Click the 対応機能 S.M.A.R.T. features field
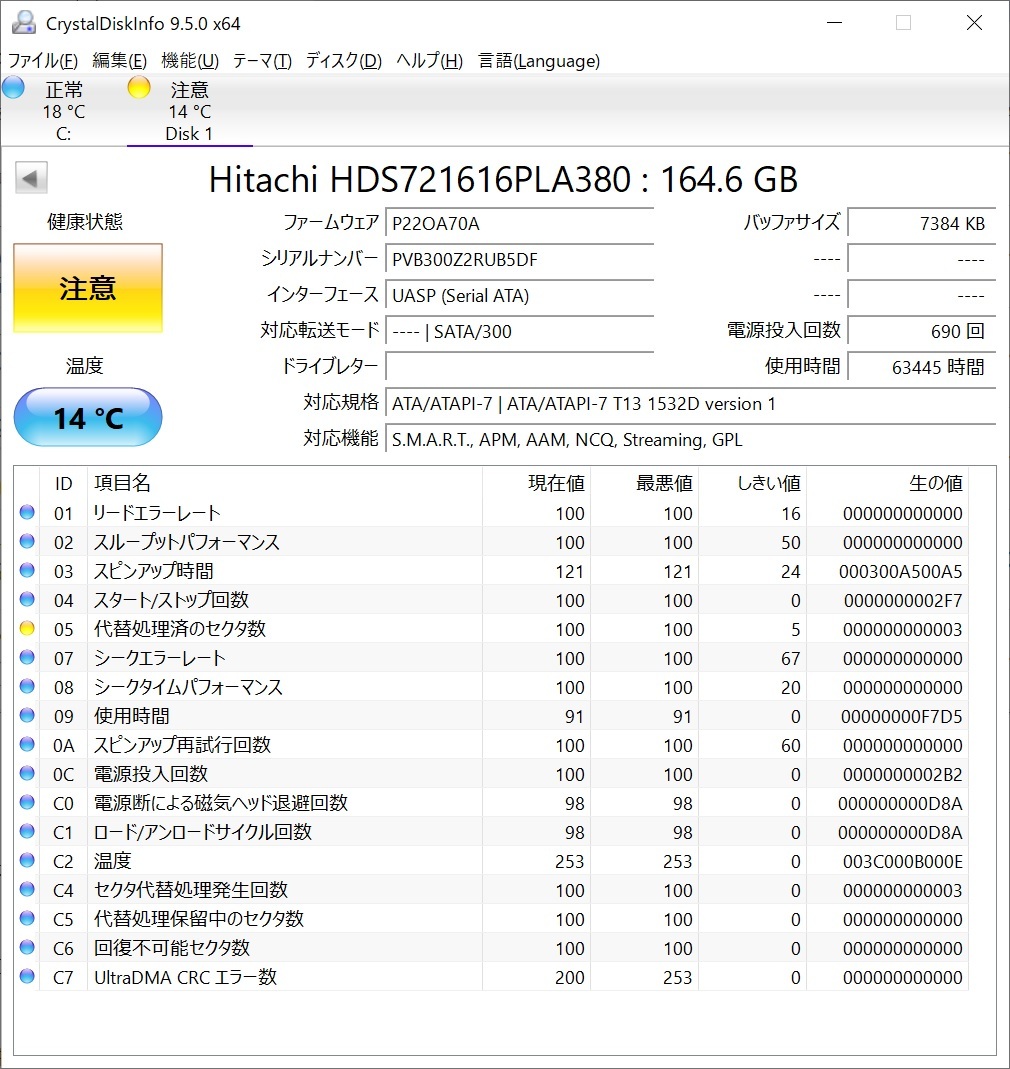The width and height of the screenshot is (1010, 1069). [690, 440]
